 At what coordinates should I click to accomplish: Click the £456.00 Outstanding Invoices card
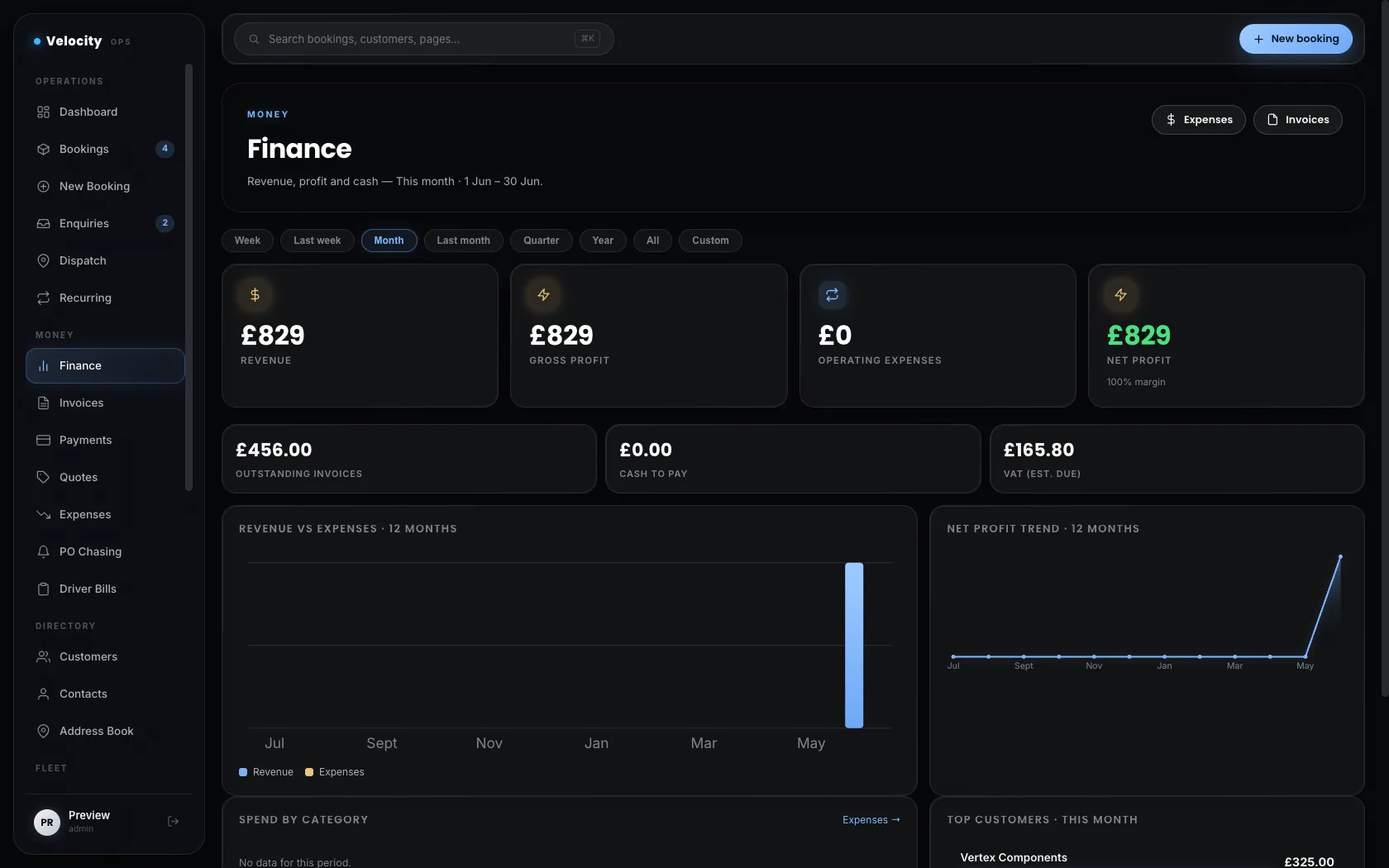point(408,459)
